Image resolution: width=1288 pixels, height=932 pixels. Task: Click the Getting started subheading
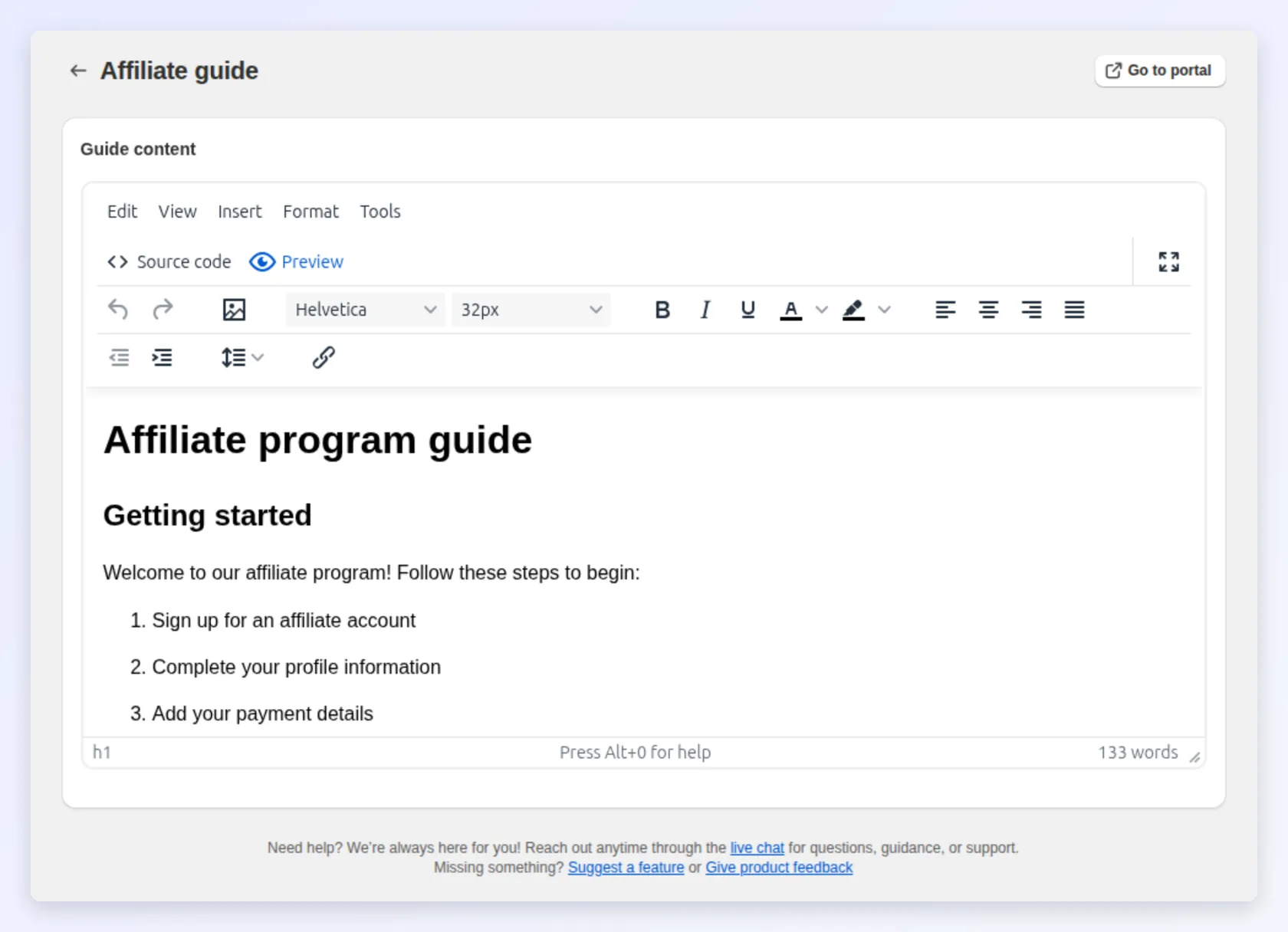207,515
